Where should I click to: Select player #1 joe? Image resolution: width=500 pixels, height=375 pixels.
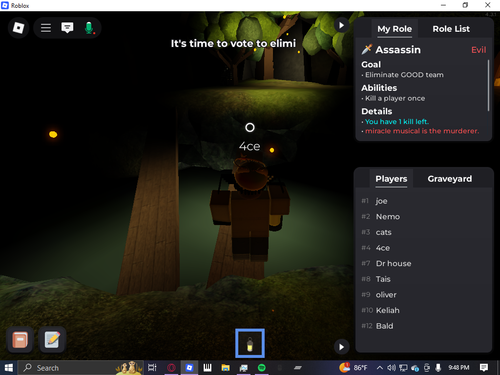pos(423,201)
